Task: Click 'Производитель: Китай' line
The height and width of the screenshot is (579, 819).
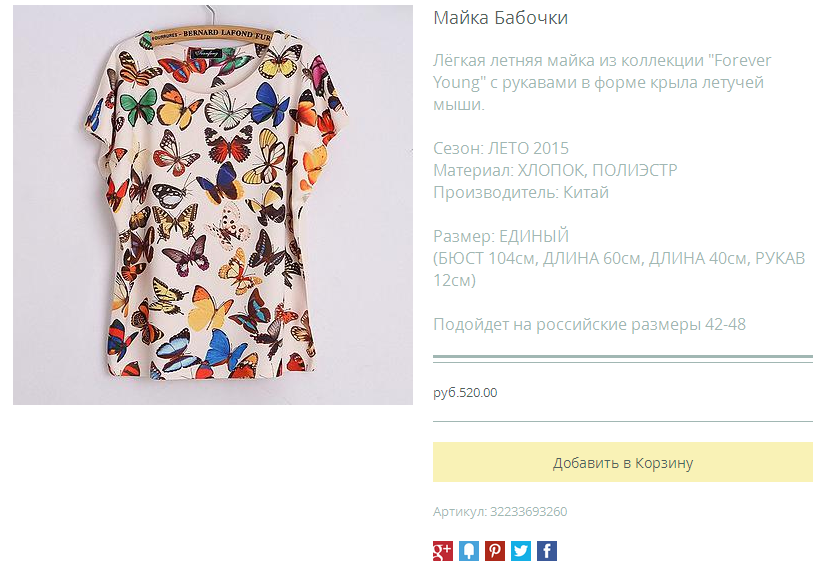Action: coord(521,192)
